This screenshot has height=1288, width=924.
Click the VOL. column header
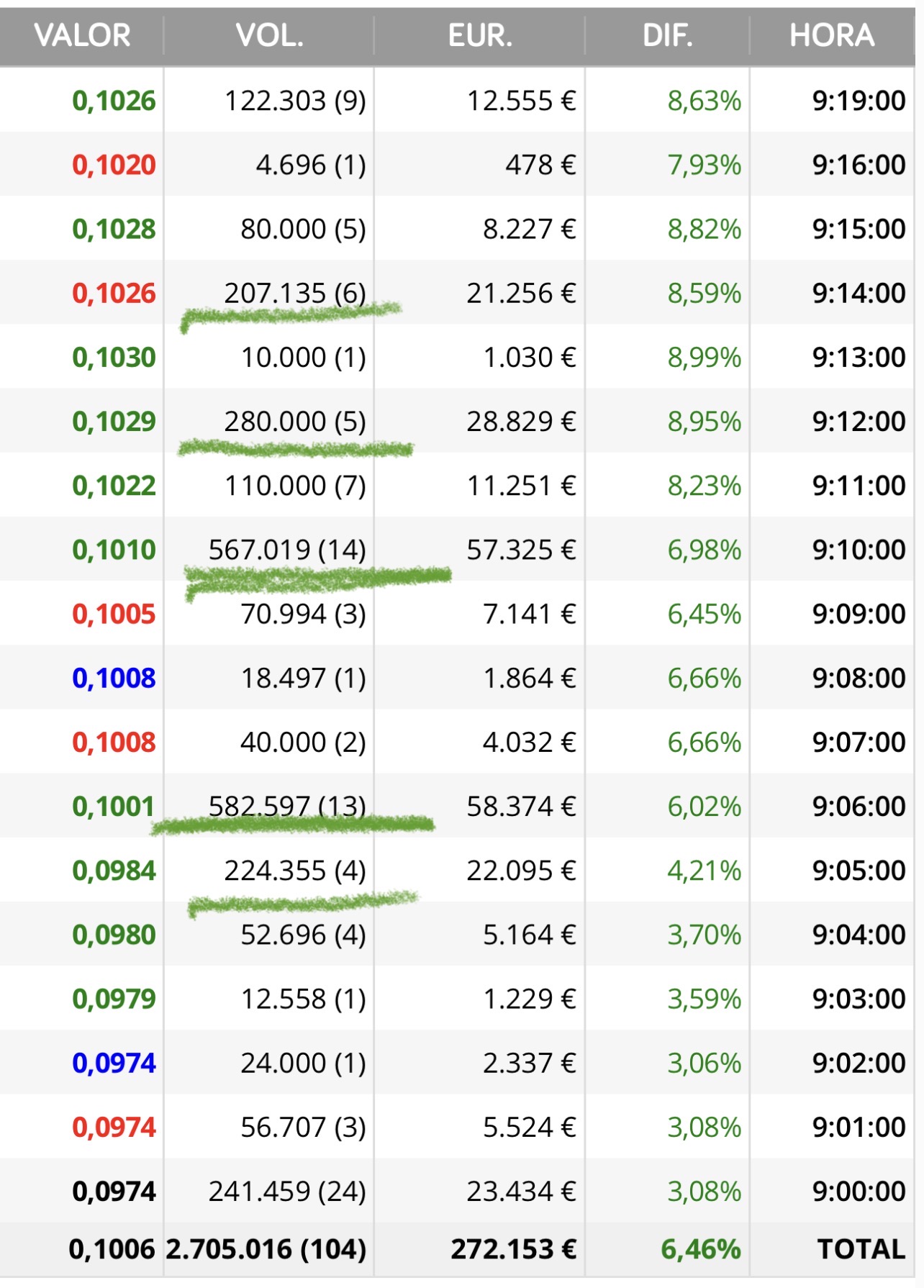coord(269,35)
